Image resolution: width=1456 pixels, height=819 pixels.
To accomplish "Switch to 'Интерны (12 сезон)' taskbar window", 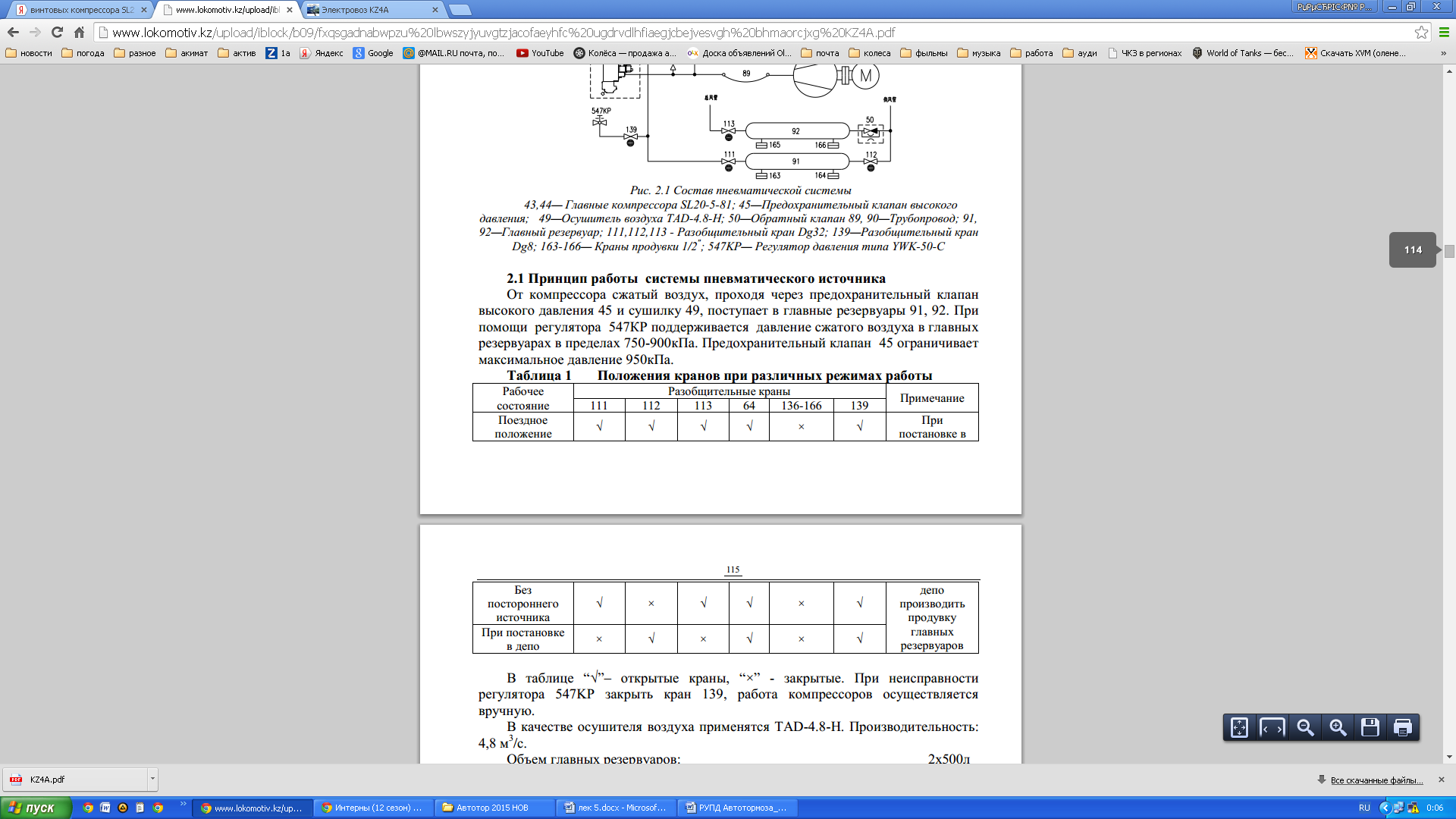I will click(373, 808).
